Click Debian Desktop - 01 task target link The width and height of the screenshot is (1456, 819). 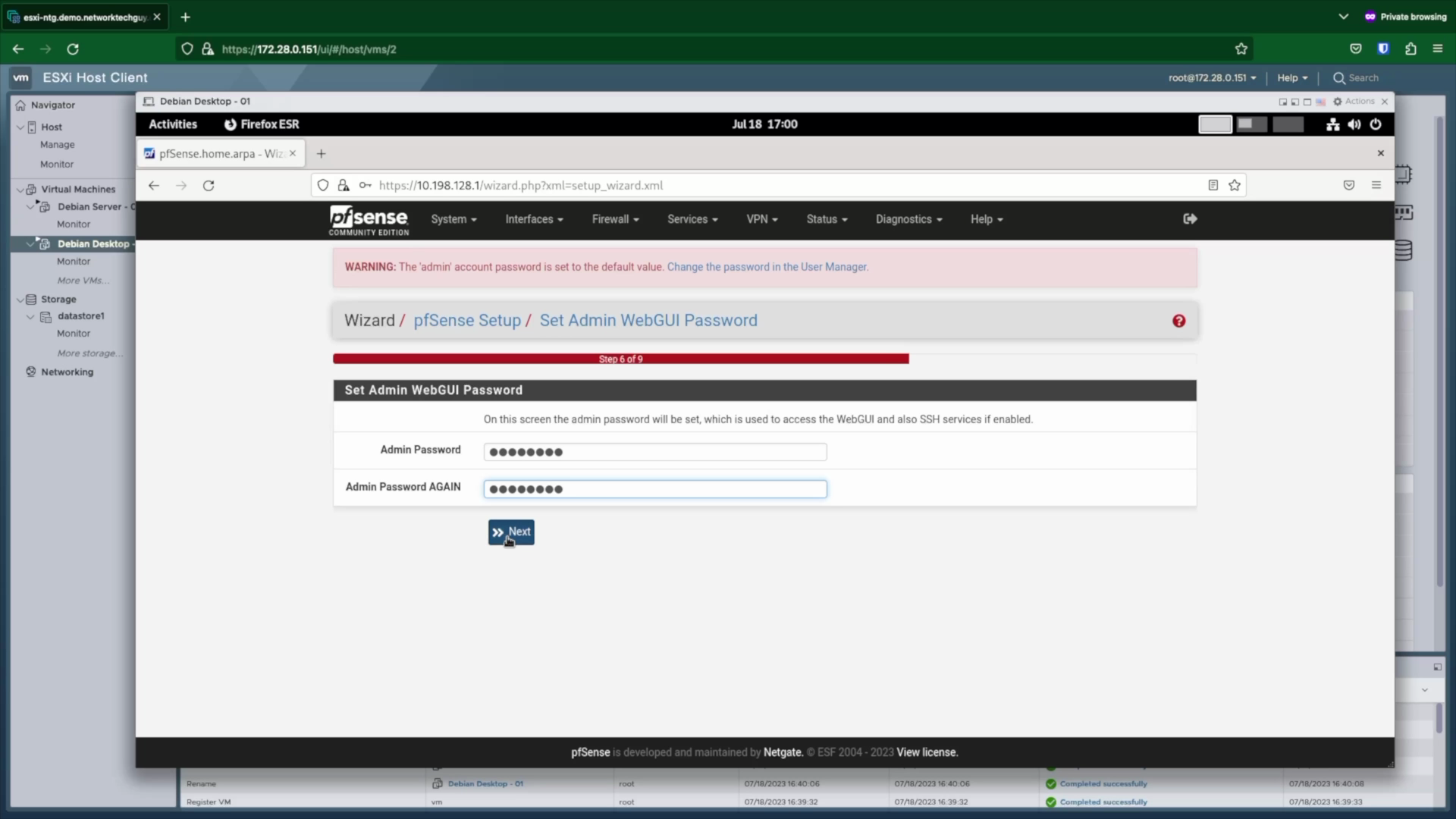click(485, 783)
